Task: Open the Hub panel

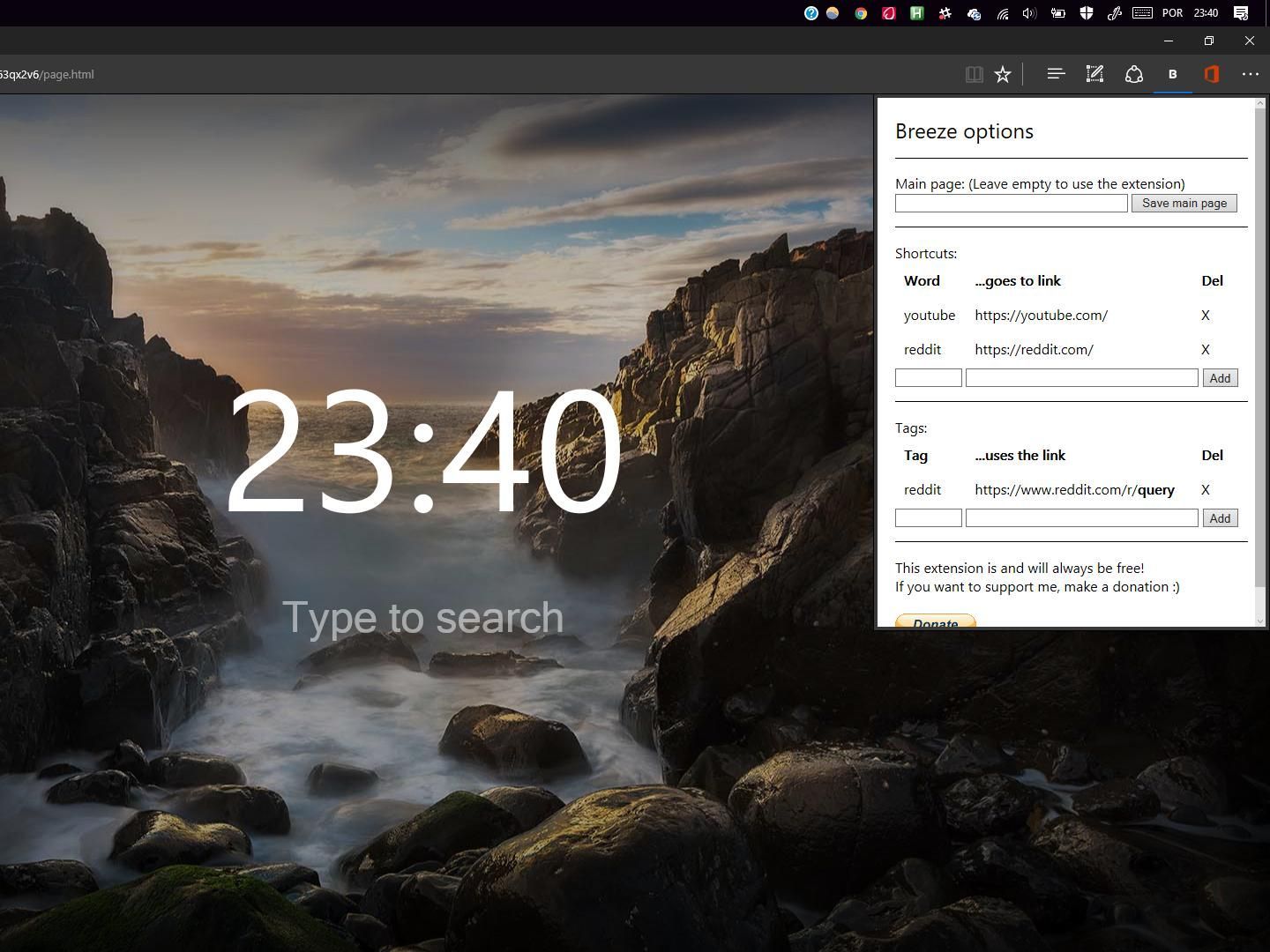Action: pos(1056,74)
